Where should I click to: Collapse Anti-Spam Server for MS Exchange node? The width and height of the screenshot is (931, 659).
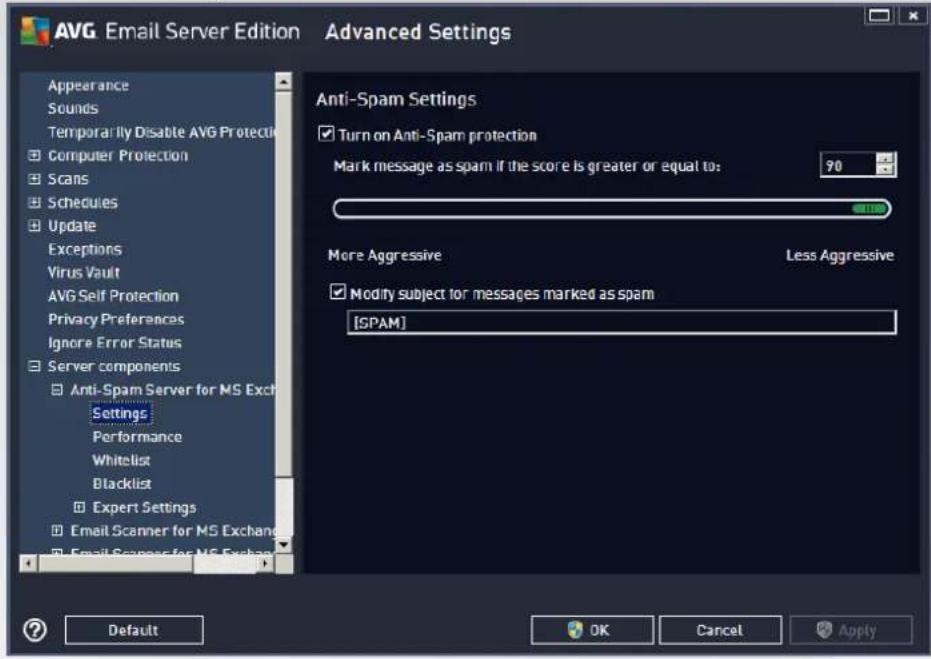[x=57, y=390]
